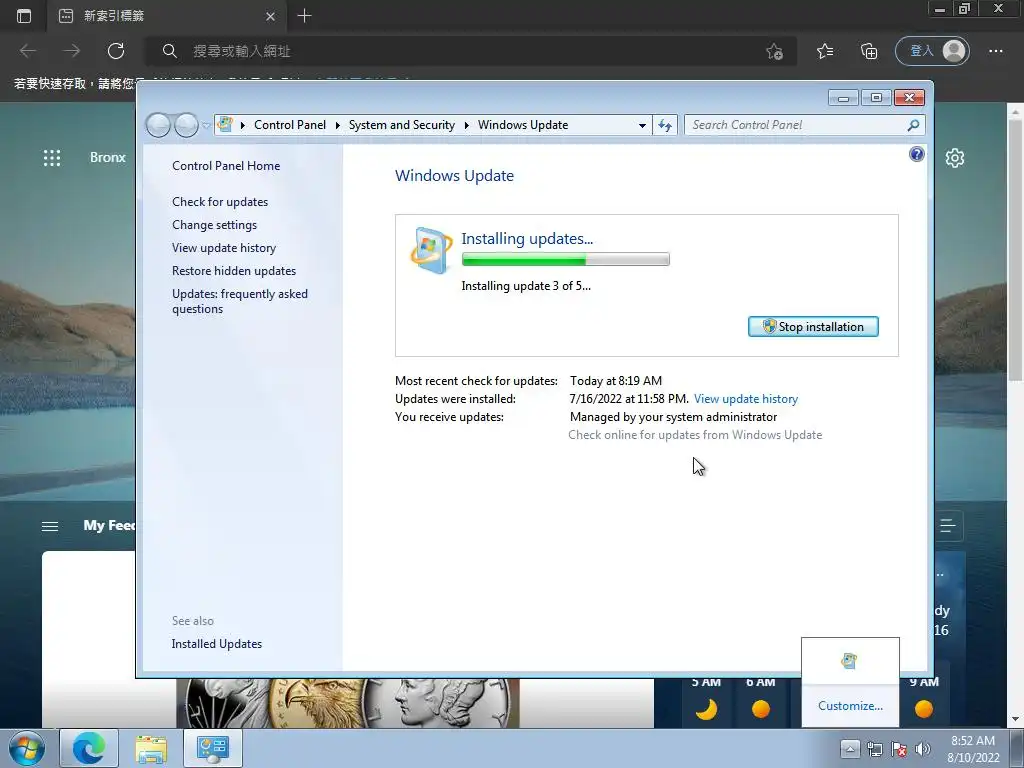Open recent pages dropdown beside navigation arrows
This screenshot has width=1024, height=768.
[206, 125]
